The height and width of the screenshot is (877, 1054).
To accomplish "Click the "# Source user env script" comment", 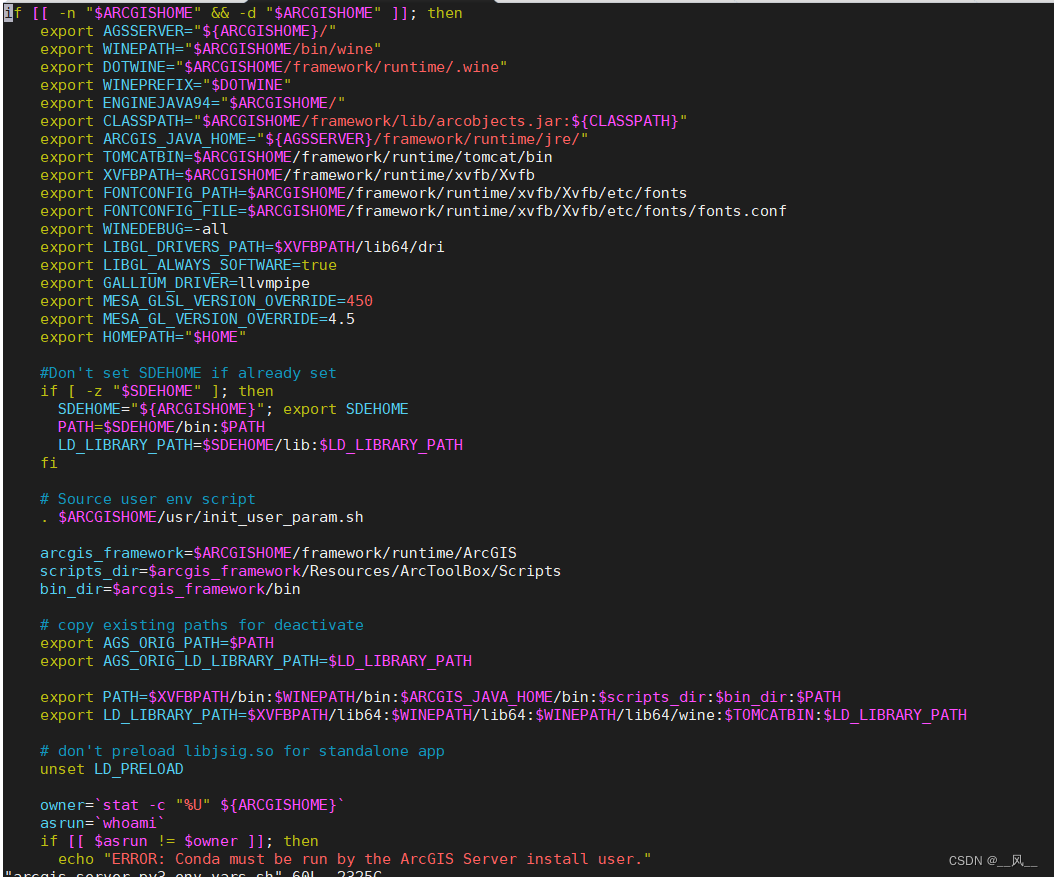I will (x=148, y=499).
